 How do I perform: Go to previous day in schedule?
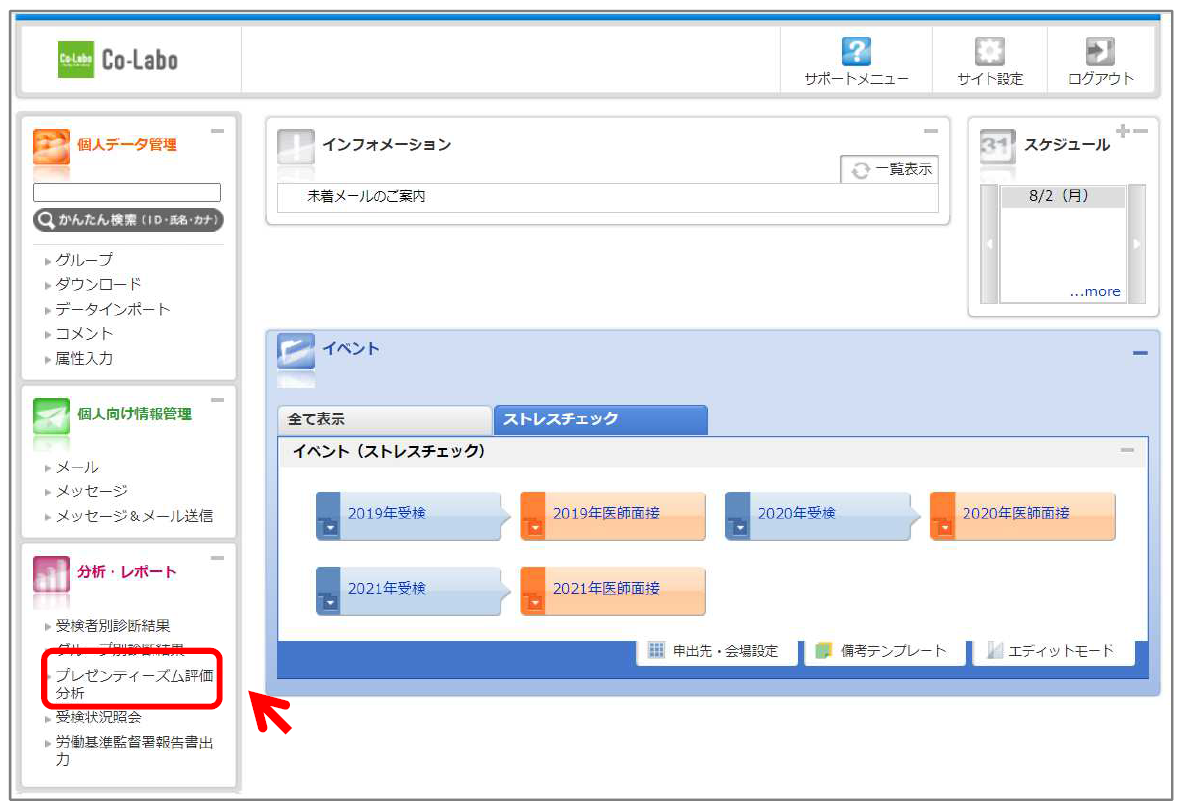pos(989,244)
